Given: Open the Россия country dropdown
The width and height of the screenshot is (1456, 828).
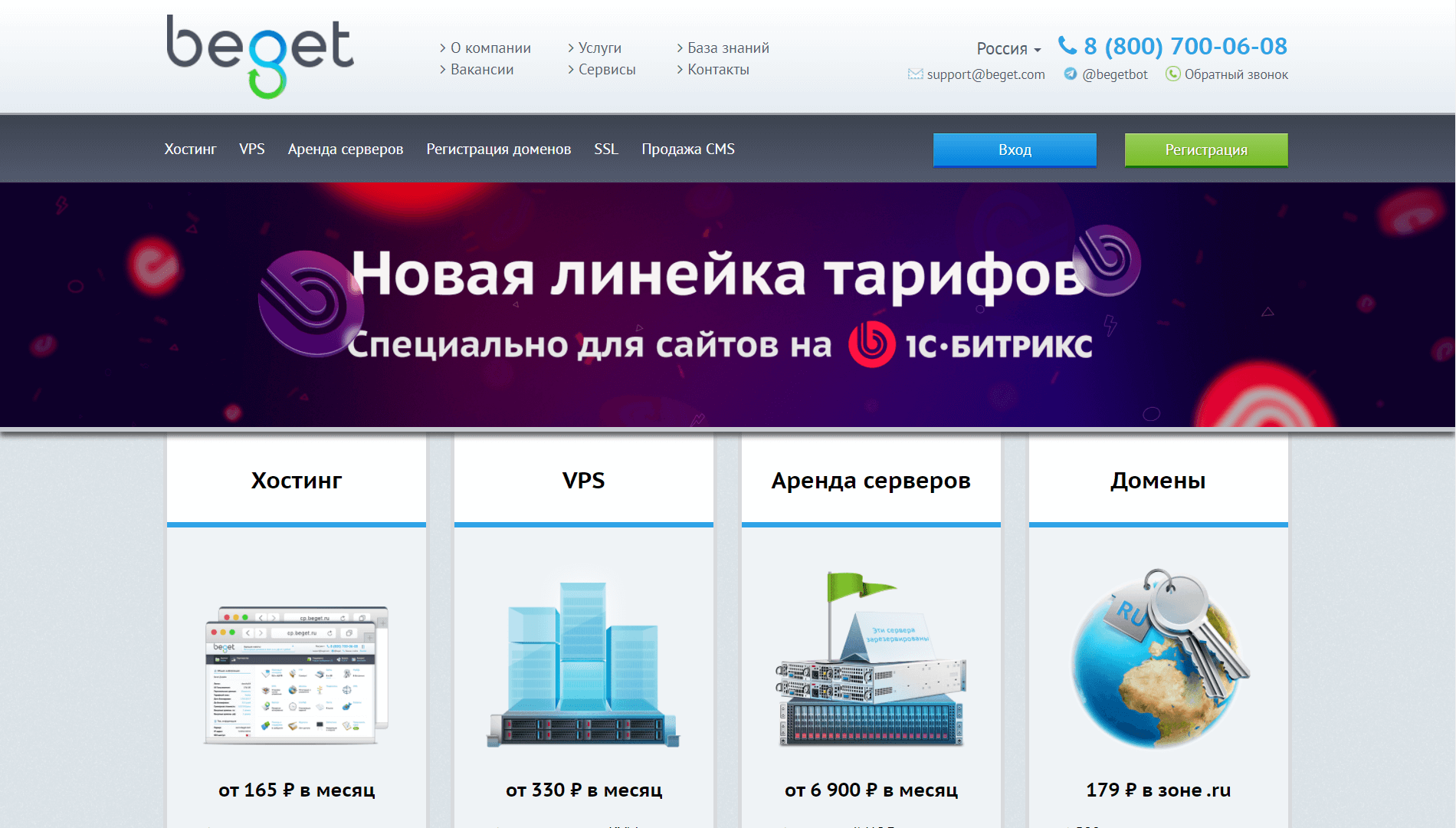Looking at the screenshot, I should (1008, 48).
